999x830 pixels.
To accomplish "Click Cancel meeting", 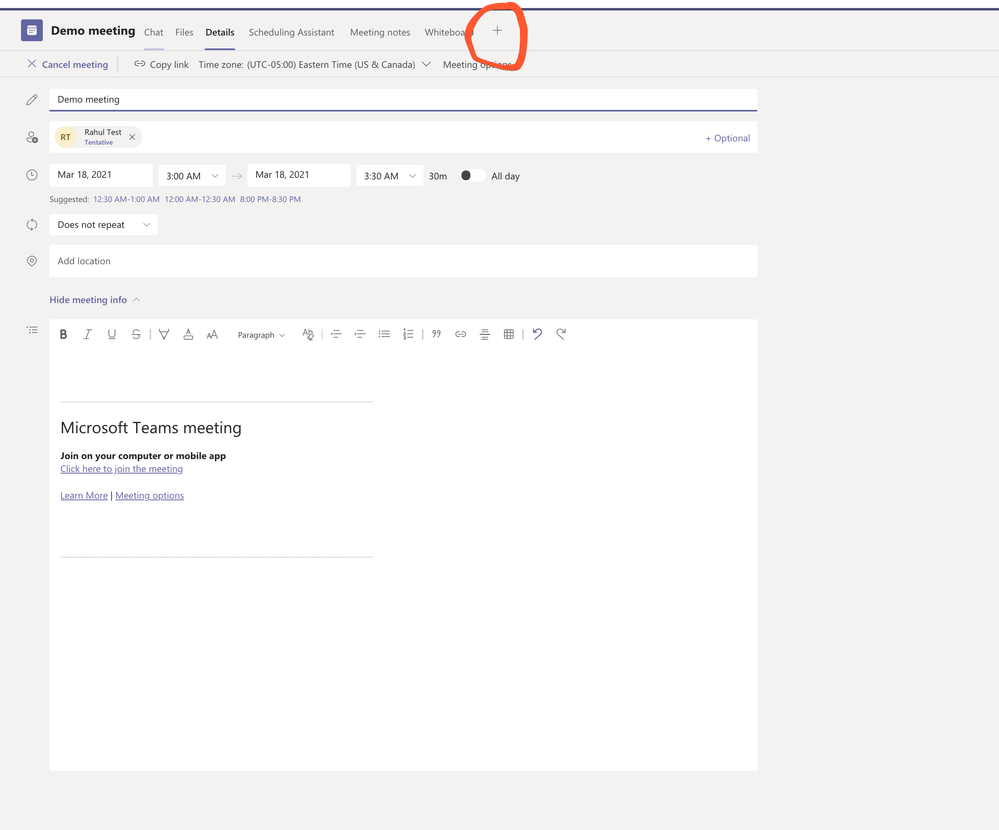I will [68, 64].
